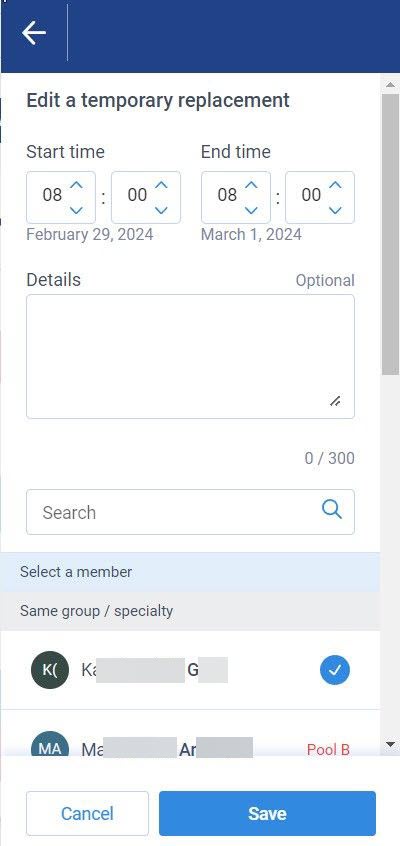The height and width of the screenshot is (846, 400).
Task: Click the scrollbar down arrow
Action: point(391,745)
